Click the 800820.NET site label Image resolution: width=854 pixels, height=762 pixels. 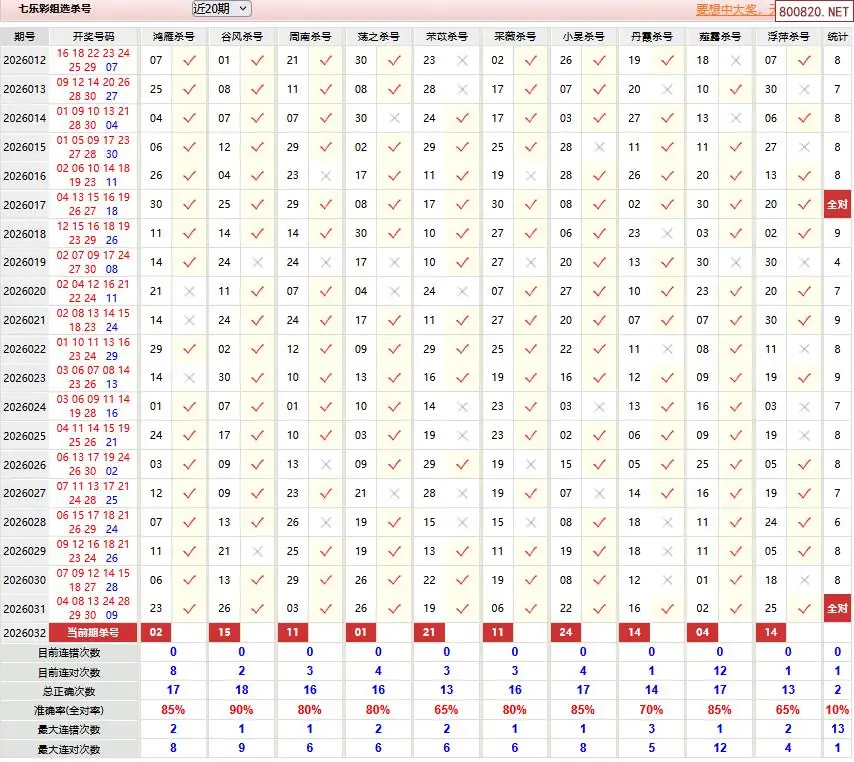[812, 11]
